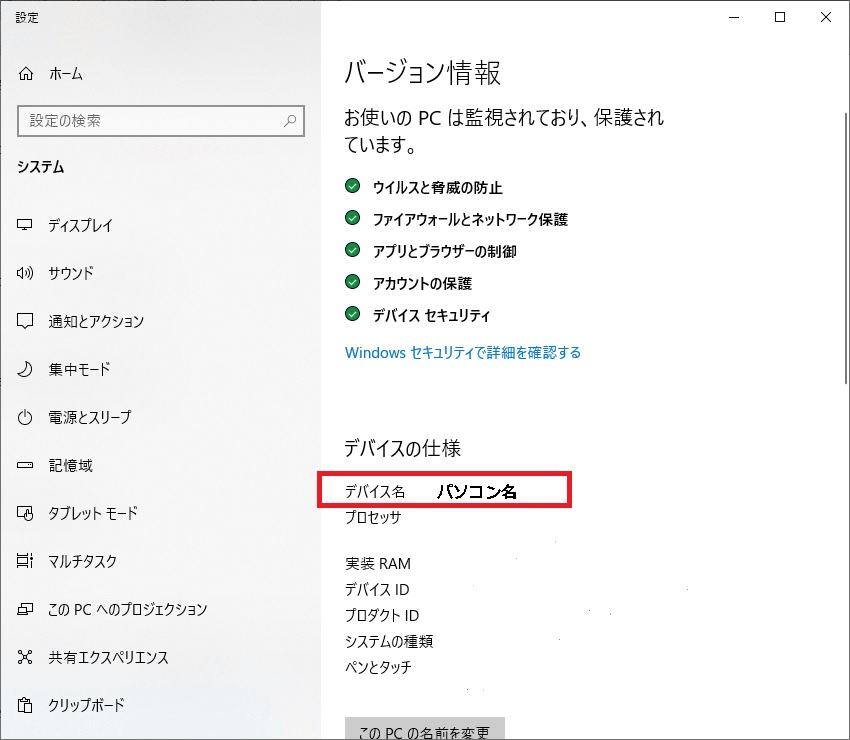850x740 pixels.
Task: Open この PC へのプロジェクション page
Action: 127,609
